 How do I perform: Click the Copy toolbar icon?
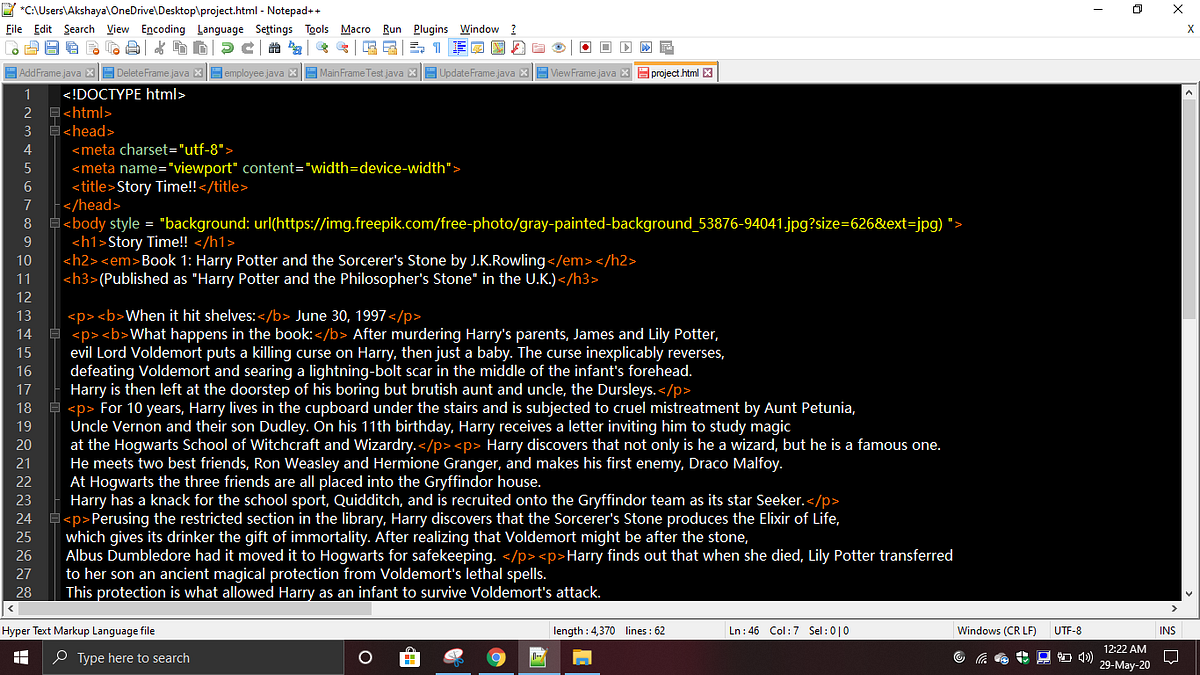[180, 47]
